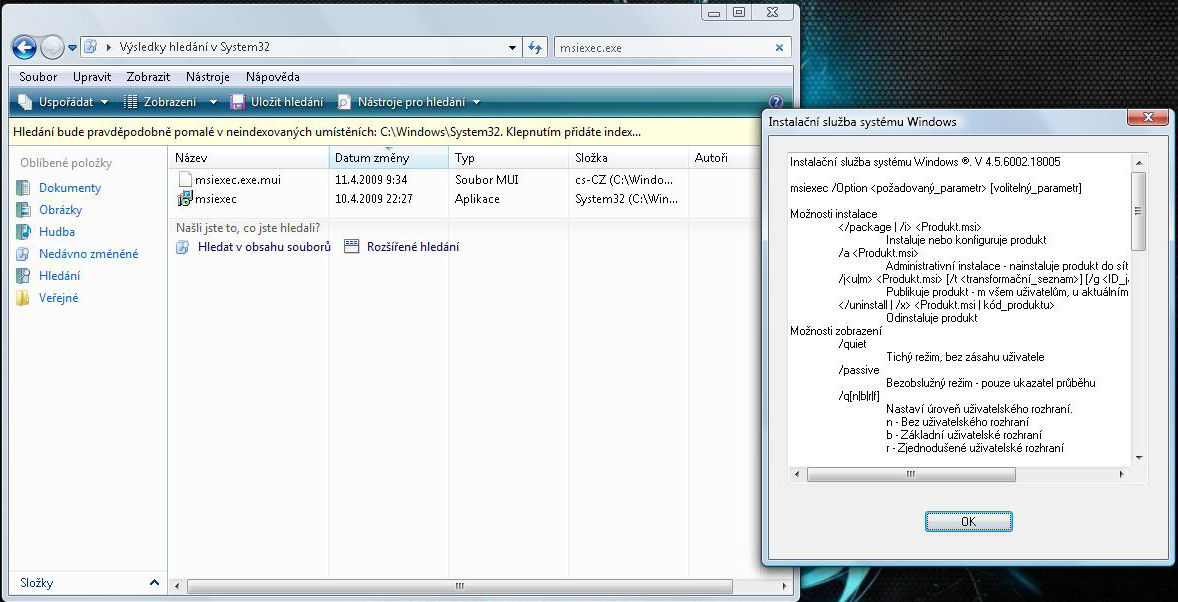Click the Dokumenty folder icon
This screenshot has width=1178, height=602.
click(x=23, y=188)
